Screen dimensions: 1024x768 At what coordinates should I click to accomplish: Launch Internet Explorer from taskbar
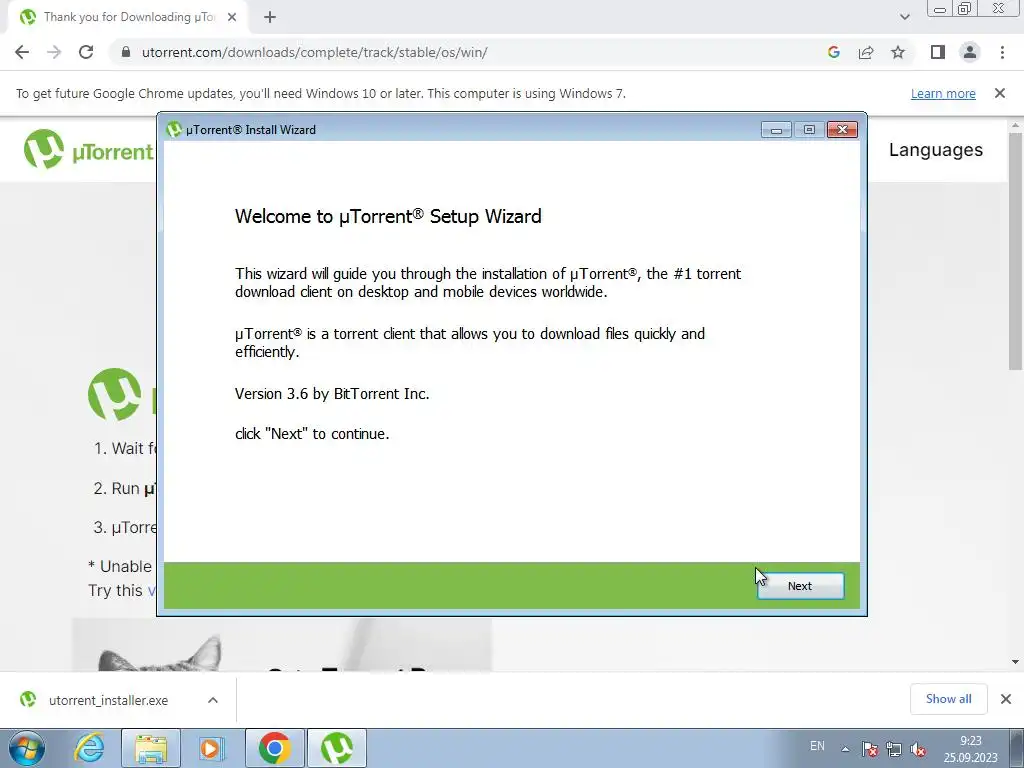[x=89, y=748]
